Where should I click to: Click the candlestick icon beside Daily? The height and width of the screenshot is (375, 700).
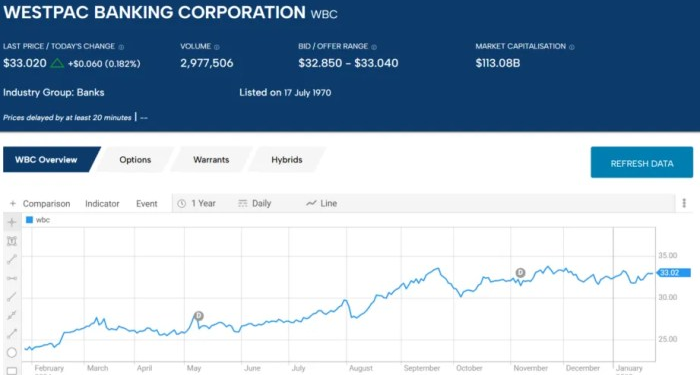[242, 204]
